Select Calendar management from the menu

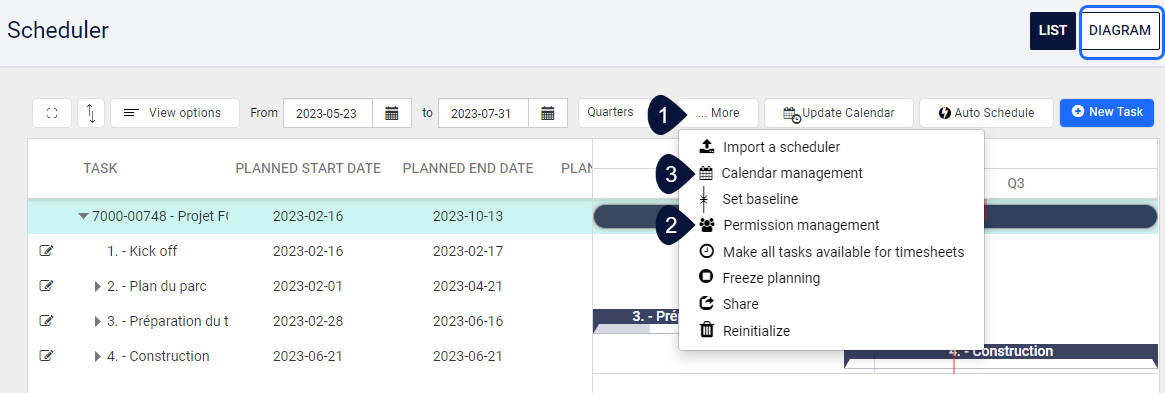click(x=792, y=173)
